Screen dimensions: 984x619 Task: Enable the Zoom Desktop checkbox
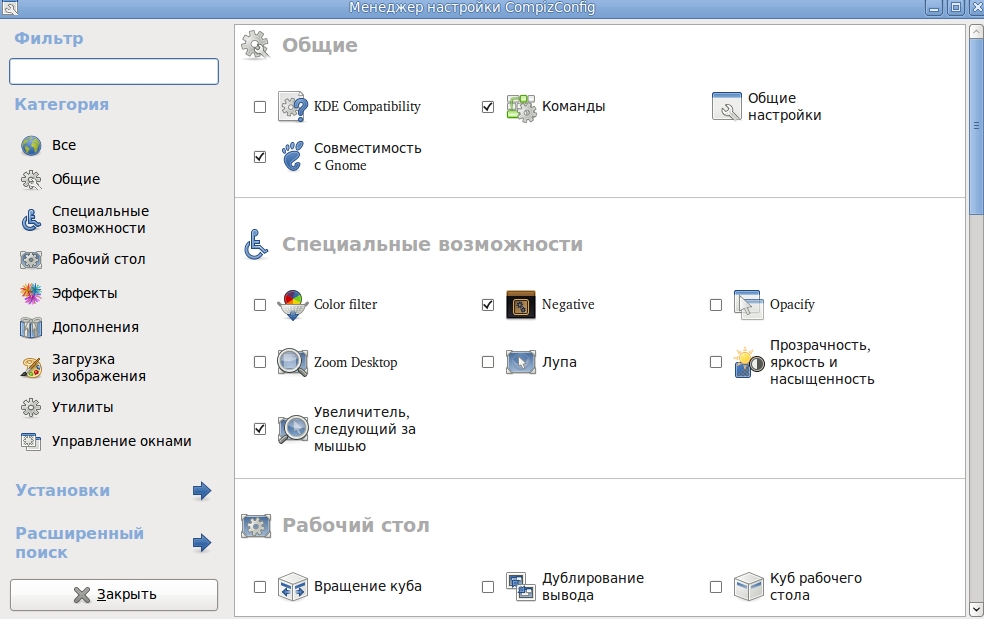pos(260,362)
